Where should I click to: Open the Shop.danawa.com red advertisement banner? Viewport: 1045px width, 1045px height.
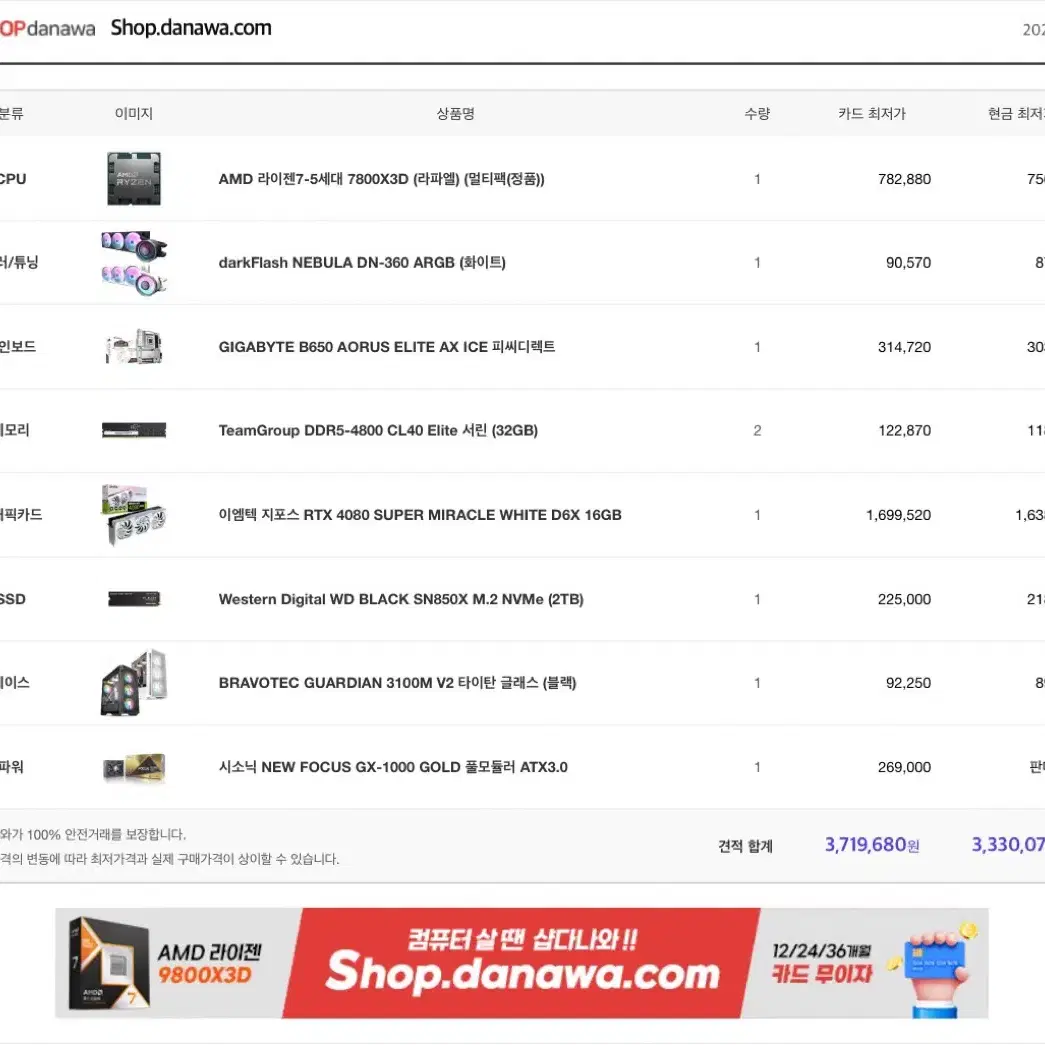tap(521, 963)
